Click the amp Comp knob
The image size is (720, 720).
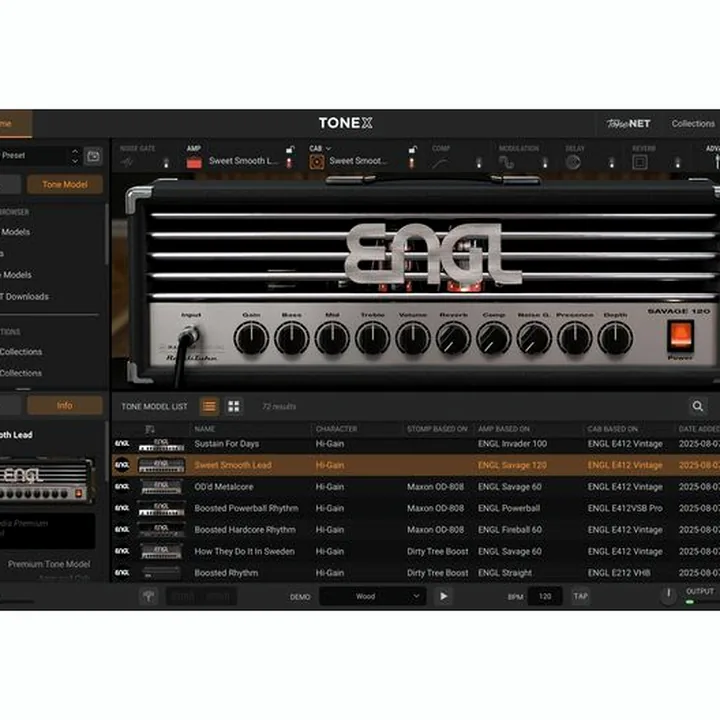(494, 338)
